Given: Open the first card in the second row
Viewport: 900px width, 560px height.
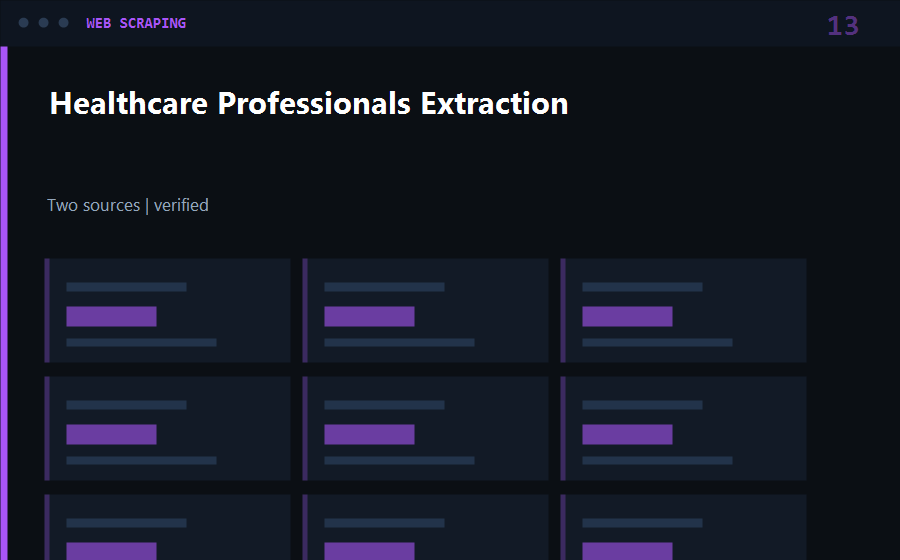Looking at the screenshot, I should coord(168,429).
